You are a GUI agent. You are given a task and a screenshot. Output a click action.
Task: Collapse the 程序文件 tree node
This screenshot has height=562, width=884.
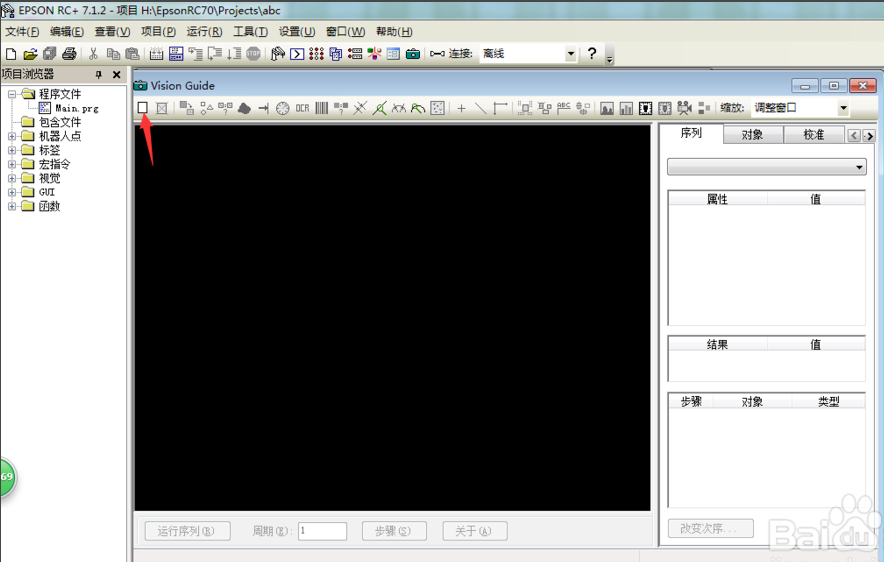click(12, 94)
